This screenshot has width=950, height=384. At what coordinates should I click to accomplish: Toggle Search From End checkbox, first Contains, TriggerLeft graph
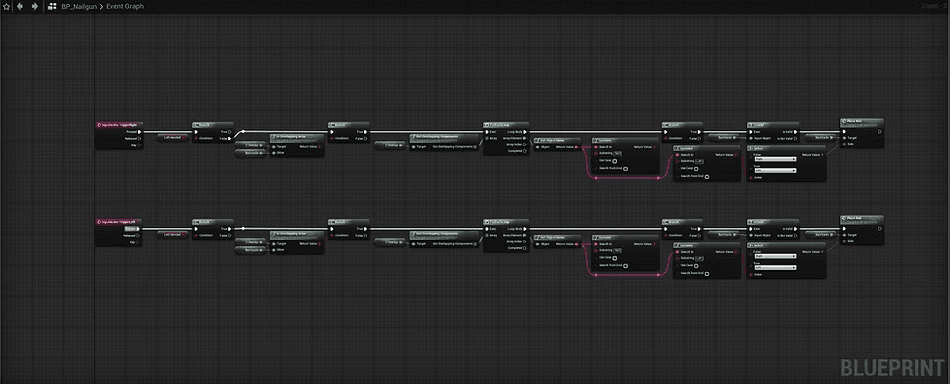coord(625,265)
